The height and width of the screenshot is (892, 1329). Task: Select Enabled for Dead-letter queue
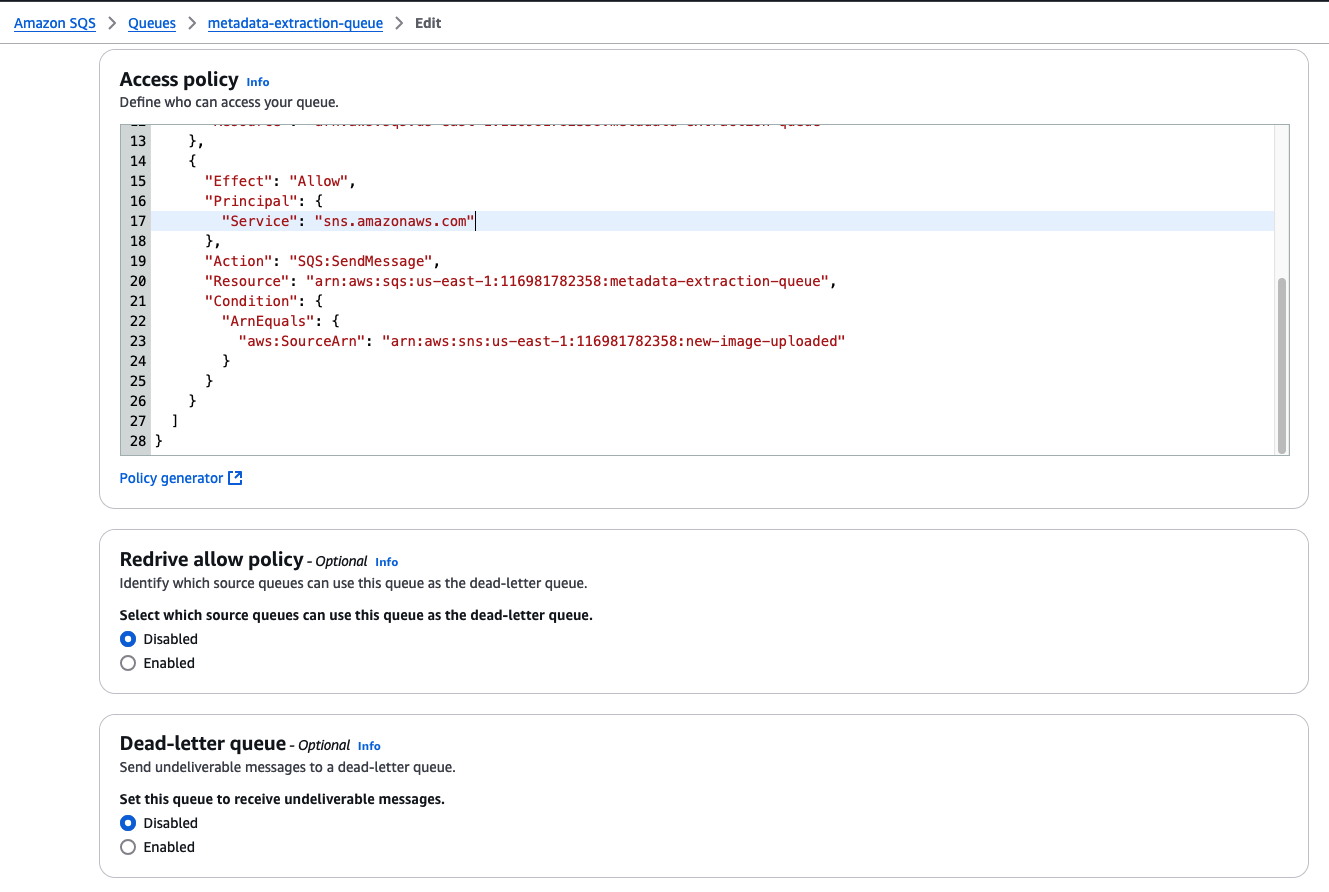pos(128,847)
